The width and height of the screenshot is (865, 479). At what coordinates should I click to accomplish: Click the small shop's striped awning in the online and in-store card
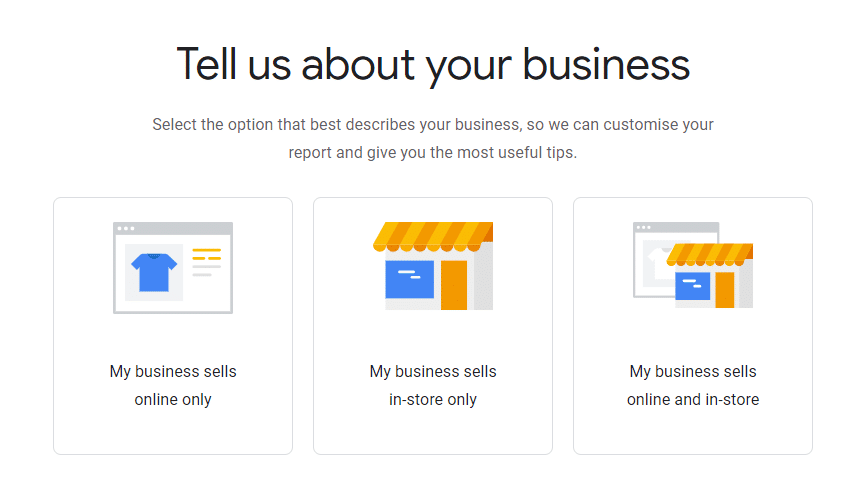pos(710,255)
